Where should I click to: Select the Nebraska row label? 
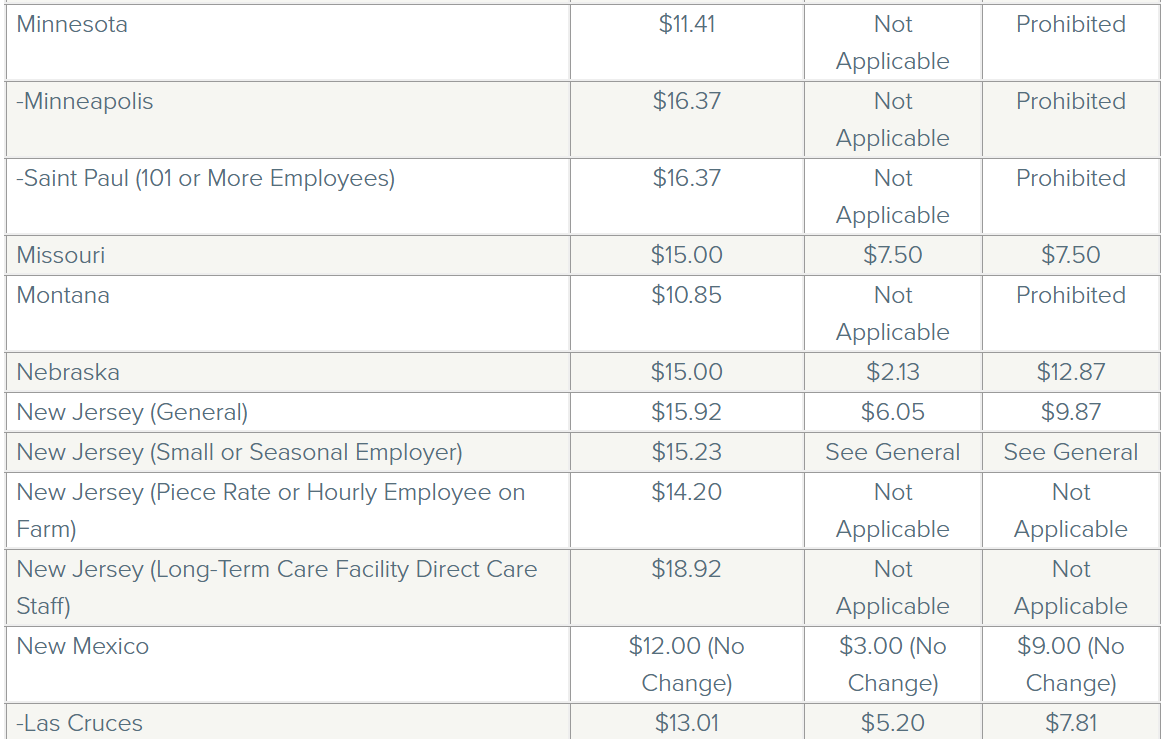[68, 373]
